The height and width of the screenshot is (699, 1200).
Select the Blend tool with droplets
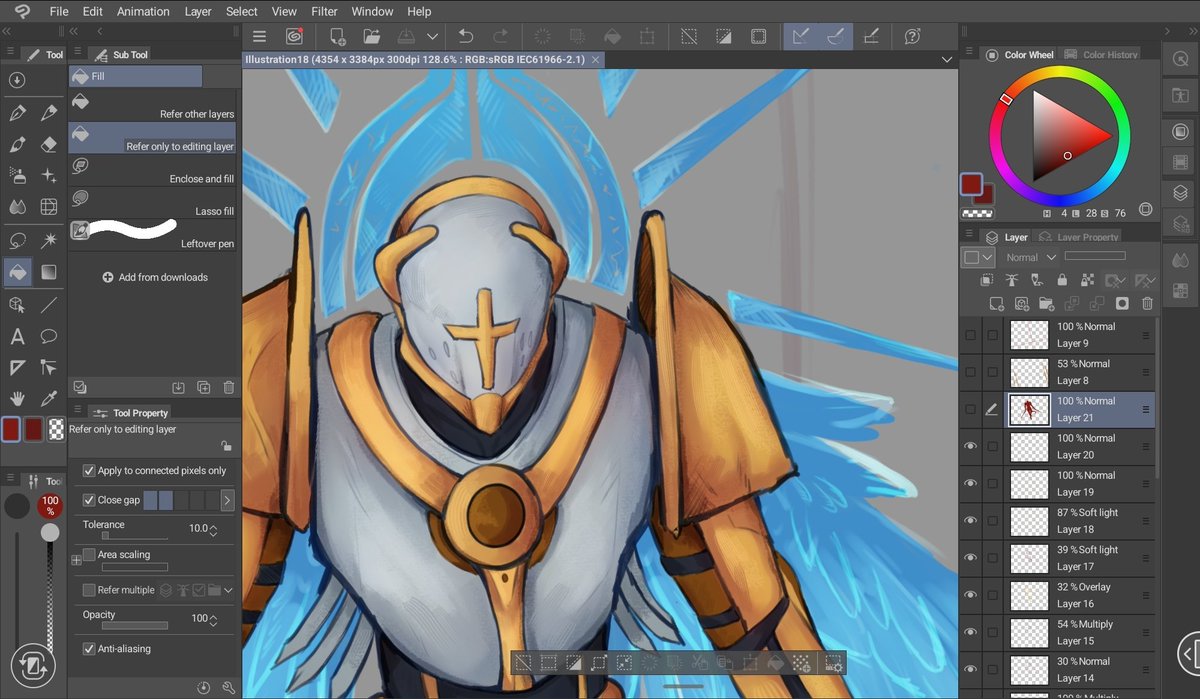click(17, 208)
